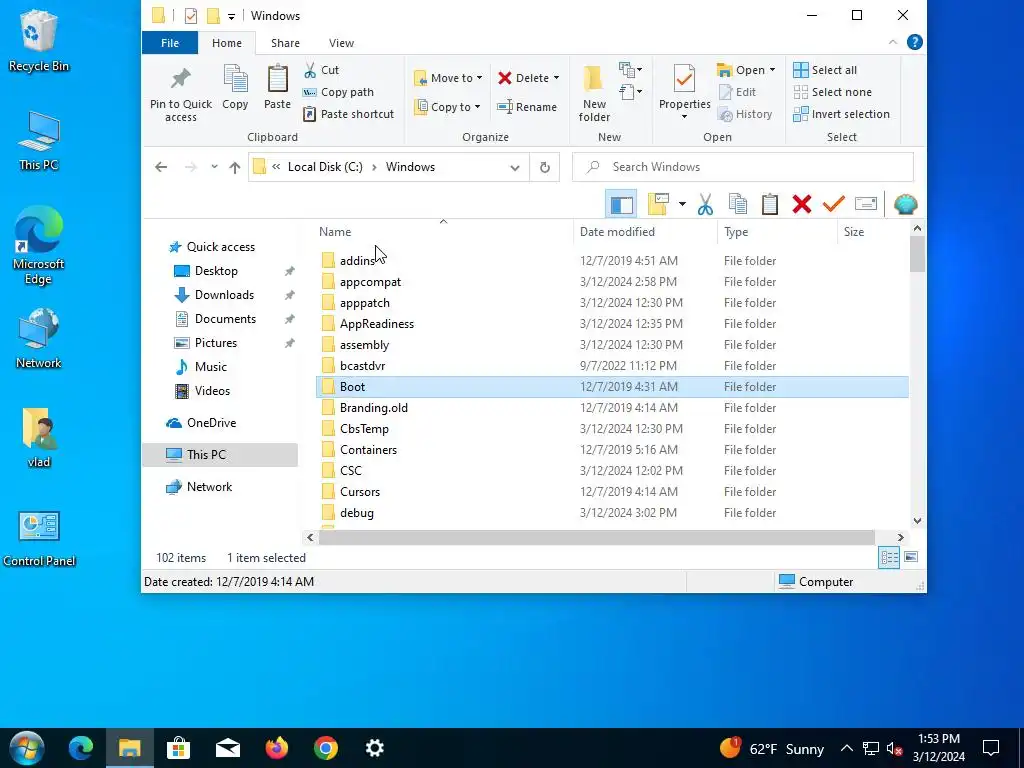Go back with the left arrow

pos(161,167)
